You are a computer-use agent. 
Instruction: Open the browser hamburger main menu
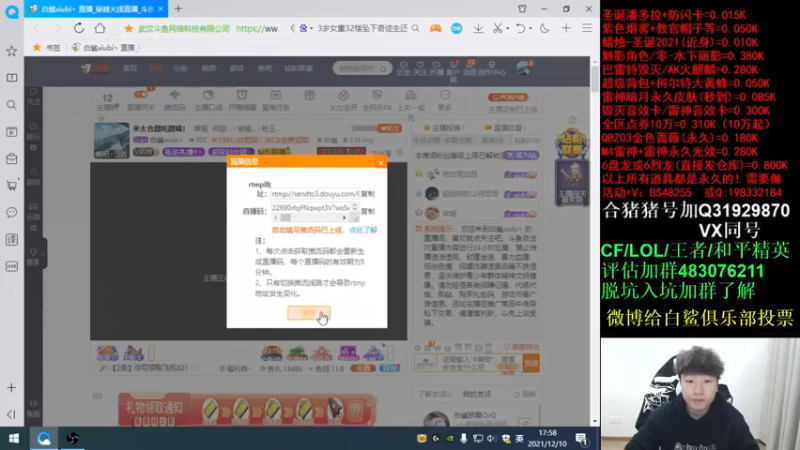point(587,29)
